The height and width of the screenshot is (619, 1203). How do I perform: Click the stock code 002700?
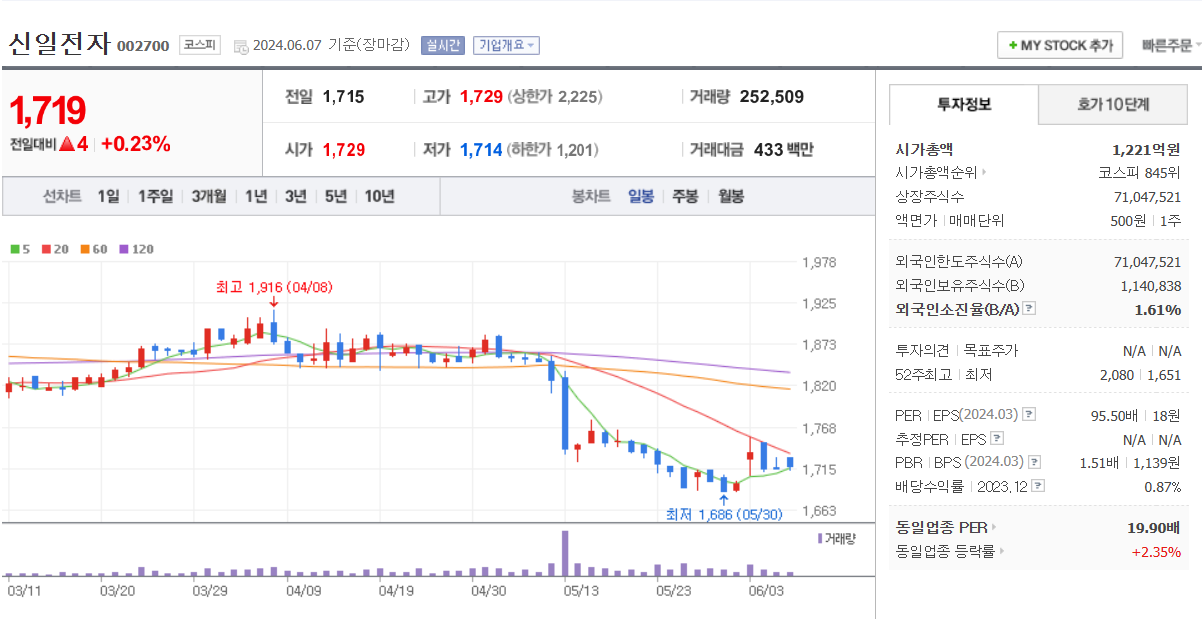click(143, 46)
